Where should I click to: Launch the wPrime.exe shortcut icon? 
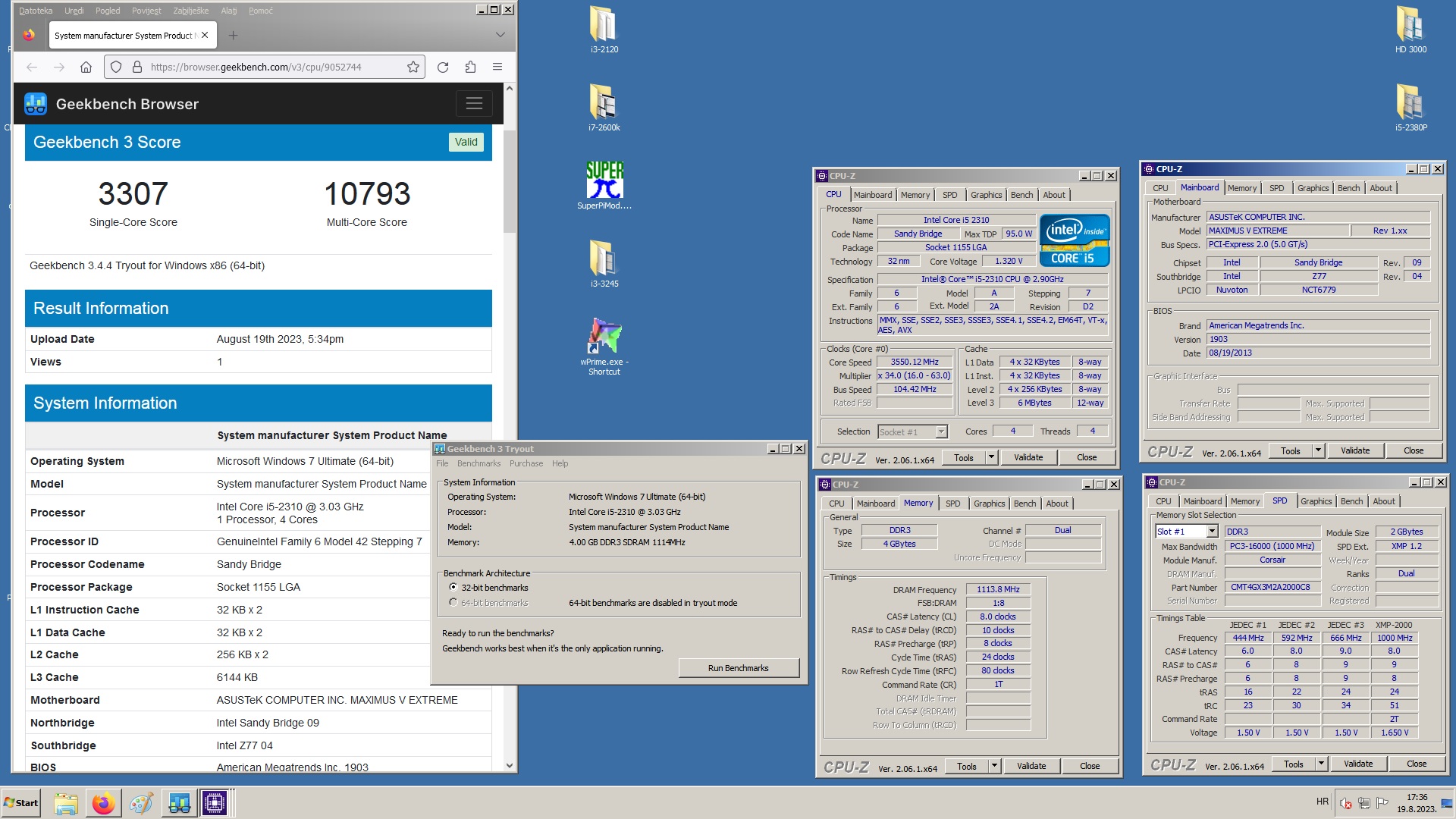point(604,346)
